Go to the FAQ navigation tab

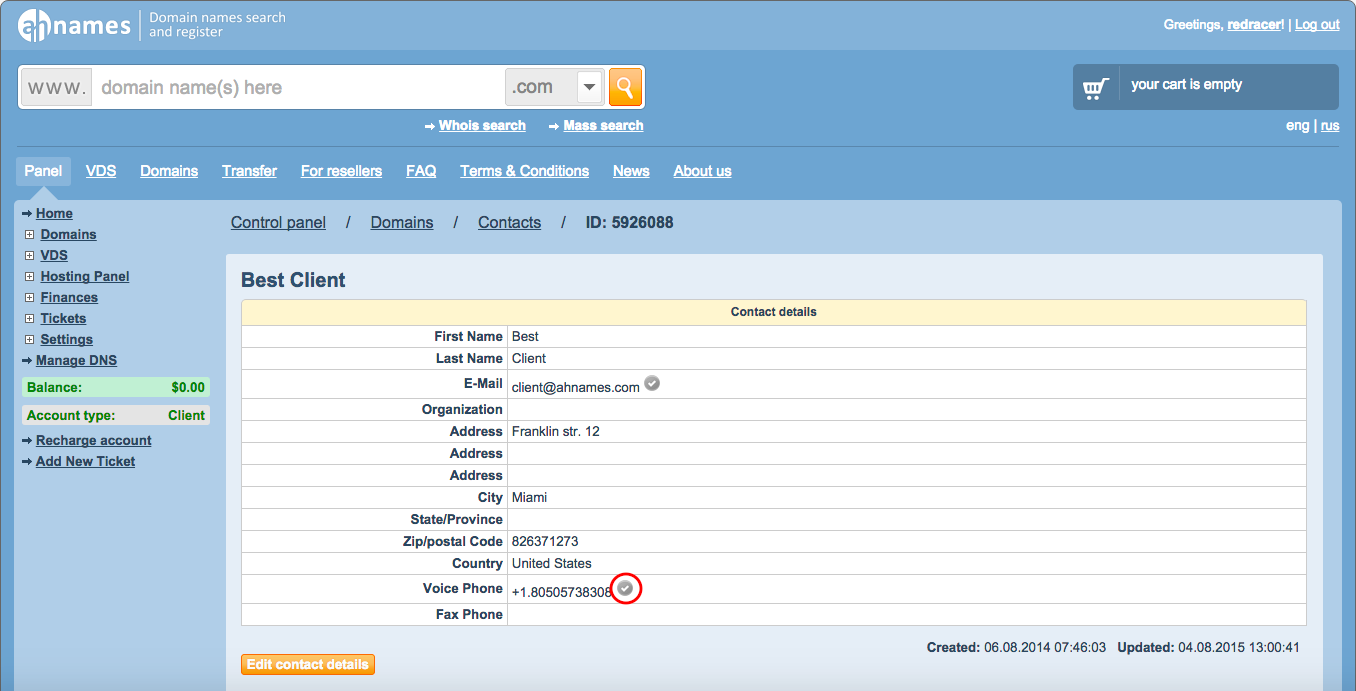pyautogui.click(x=421, y=171)
